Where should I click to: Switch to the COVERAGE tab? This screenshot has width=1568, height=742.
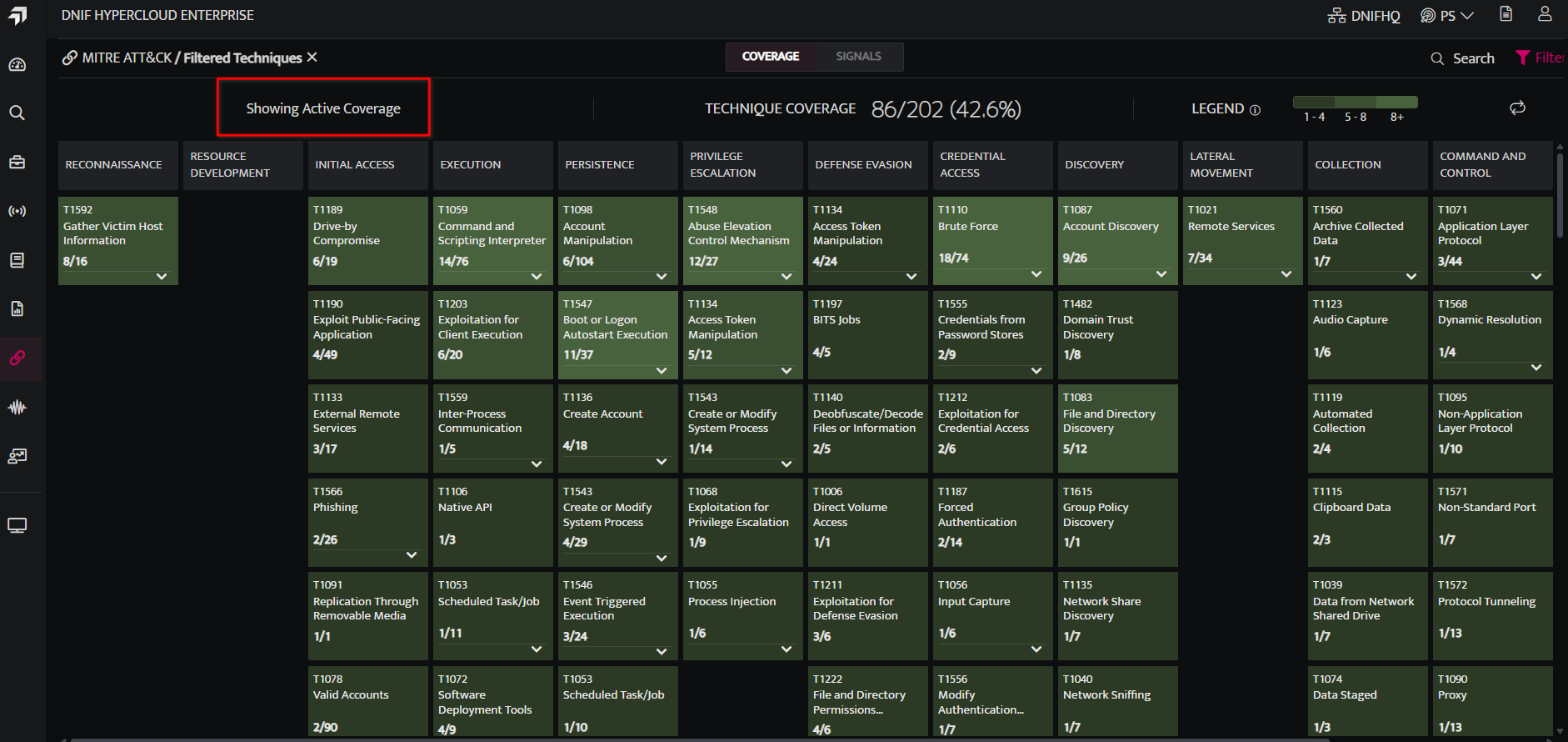[x=771, y=57]
